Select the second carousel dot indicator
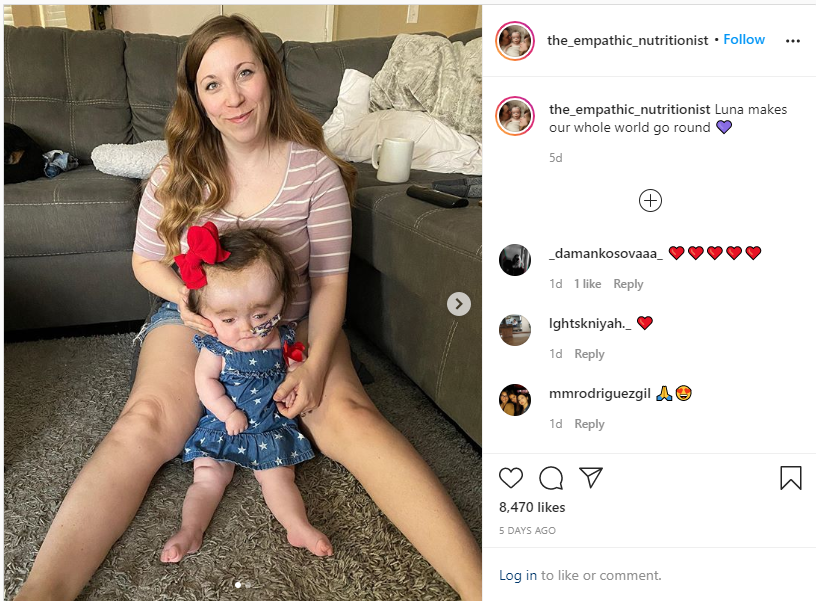The height and width of the screenshot is (601, 816). point(248,585)
